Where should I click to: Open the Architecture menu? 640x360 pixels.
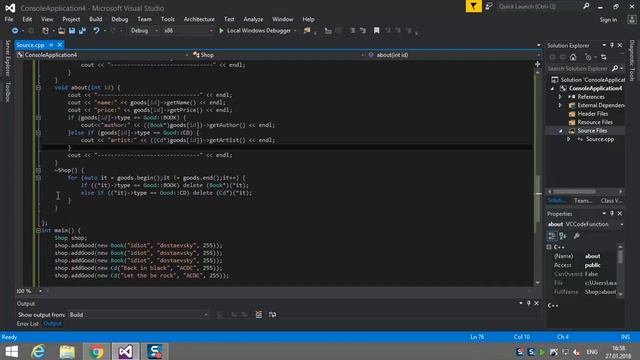(199, 19)
